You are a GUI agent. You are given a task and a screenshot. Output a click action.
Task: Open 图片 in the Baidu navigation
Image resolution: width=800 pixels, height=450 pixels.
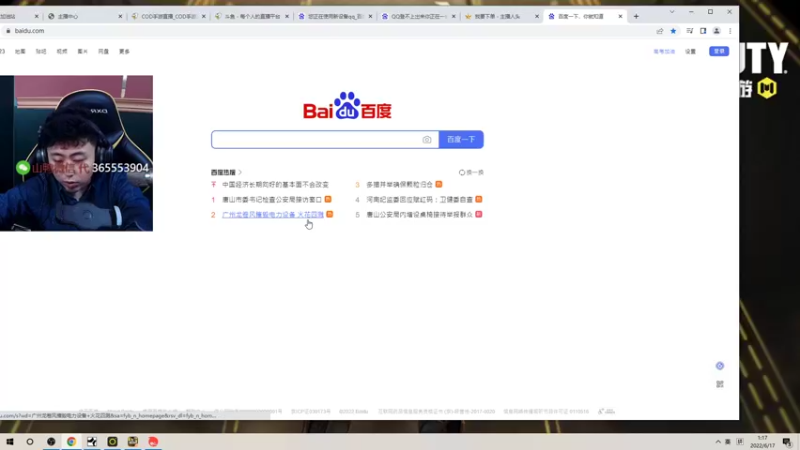click(x=82, y=52)
